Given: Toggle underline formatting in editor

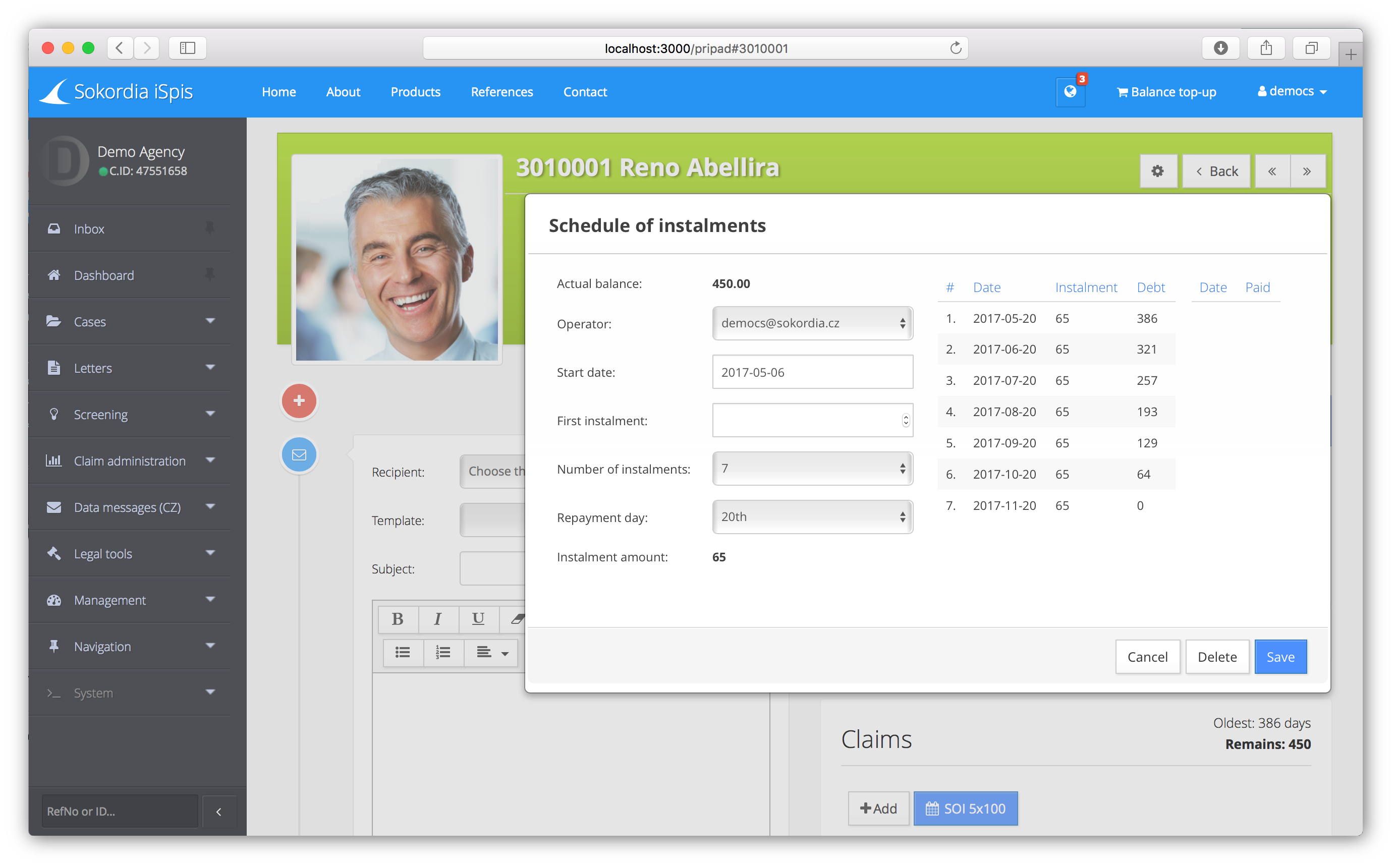Looking at the screenshot, I should pos(478,618).
